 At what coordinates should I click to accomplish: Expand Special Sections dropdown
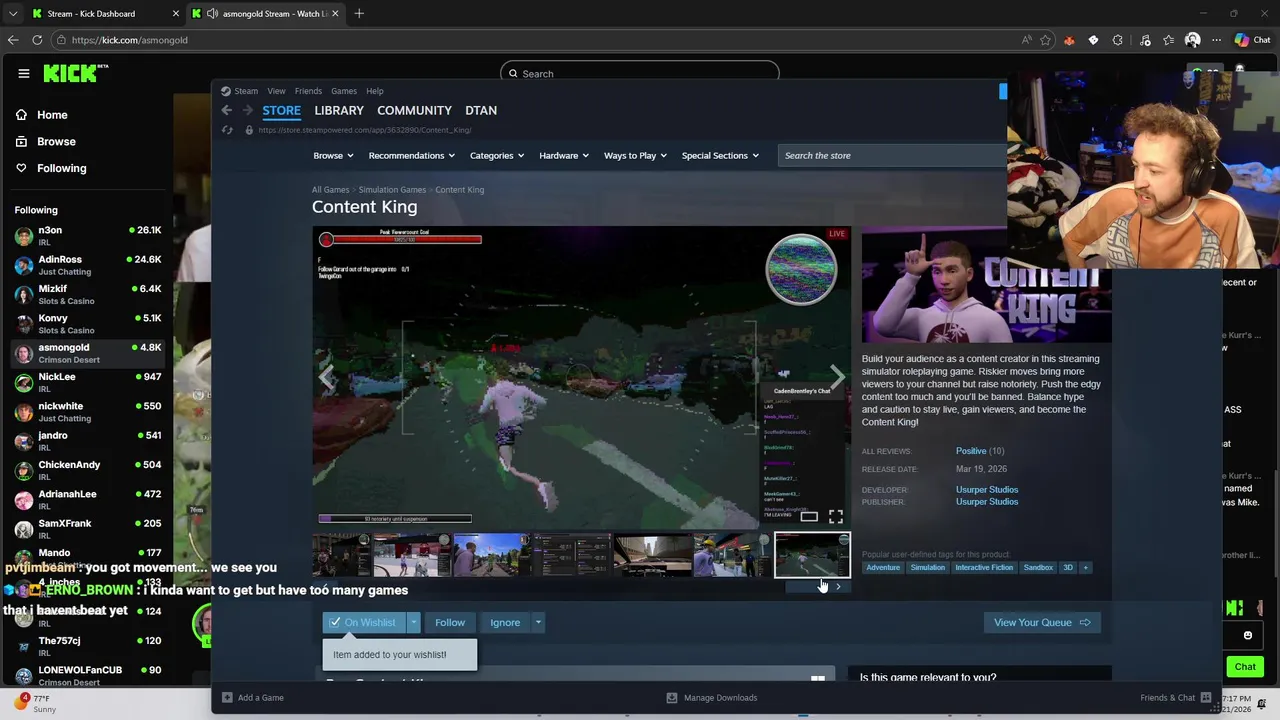[x=720, y=155]
